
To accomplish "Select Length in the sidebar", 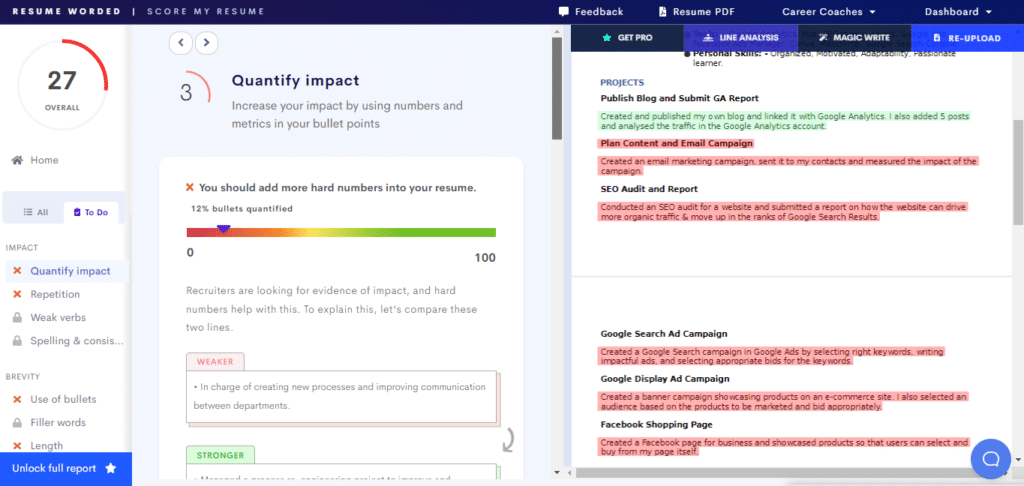I will (46, 446).
